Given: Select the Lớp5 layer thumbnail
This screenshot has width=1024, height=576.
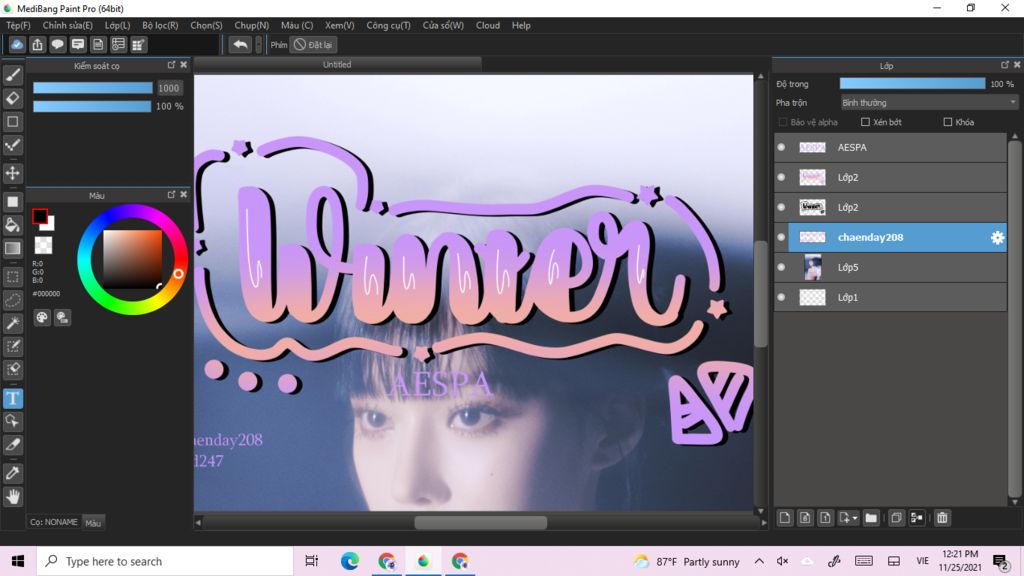Looking at the screenshot, I should (x=812, y=267).
